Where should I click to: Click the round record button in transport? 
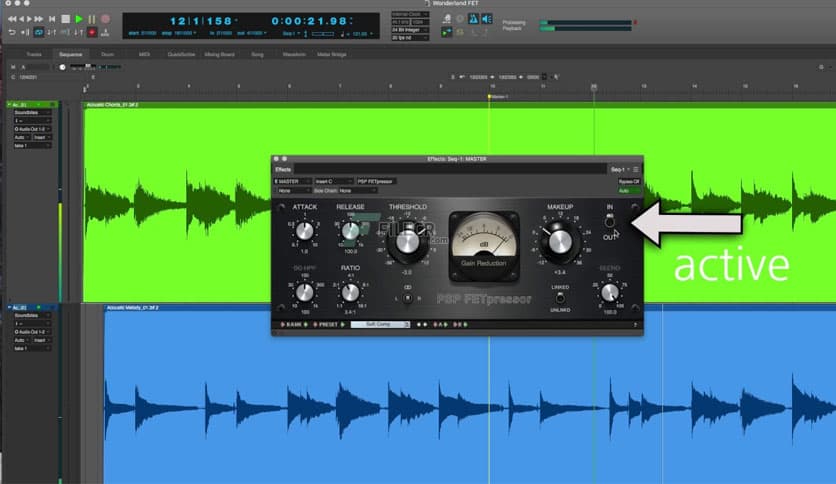[x=106, y=19]
